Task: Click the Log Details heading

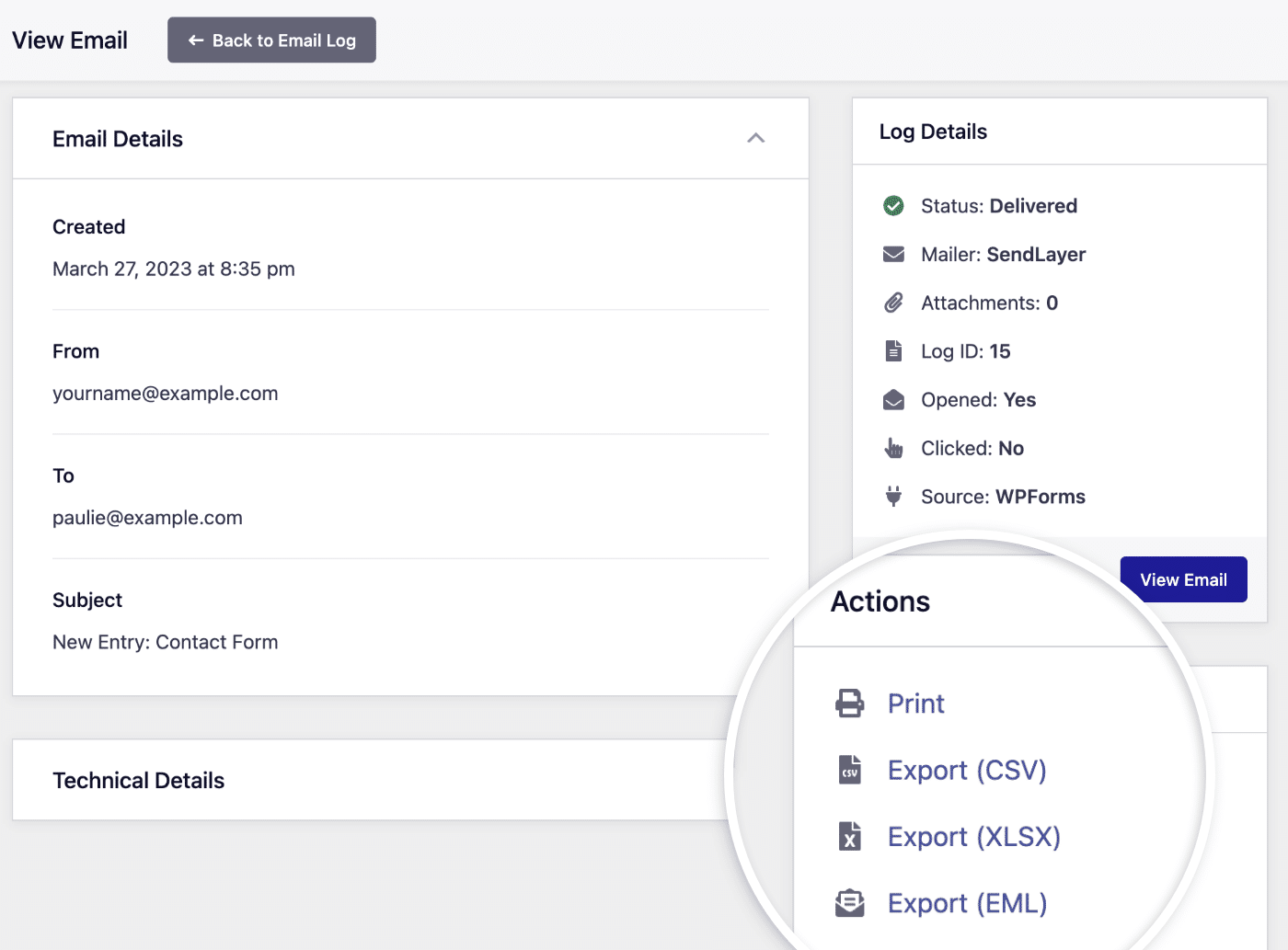Action: 933,132
